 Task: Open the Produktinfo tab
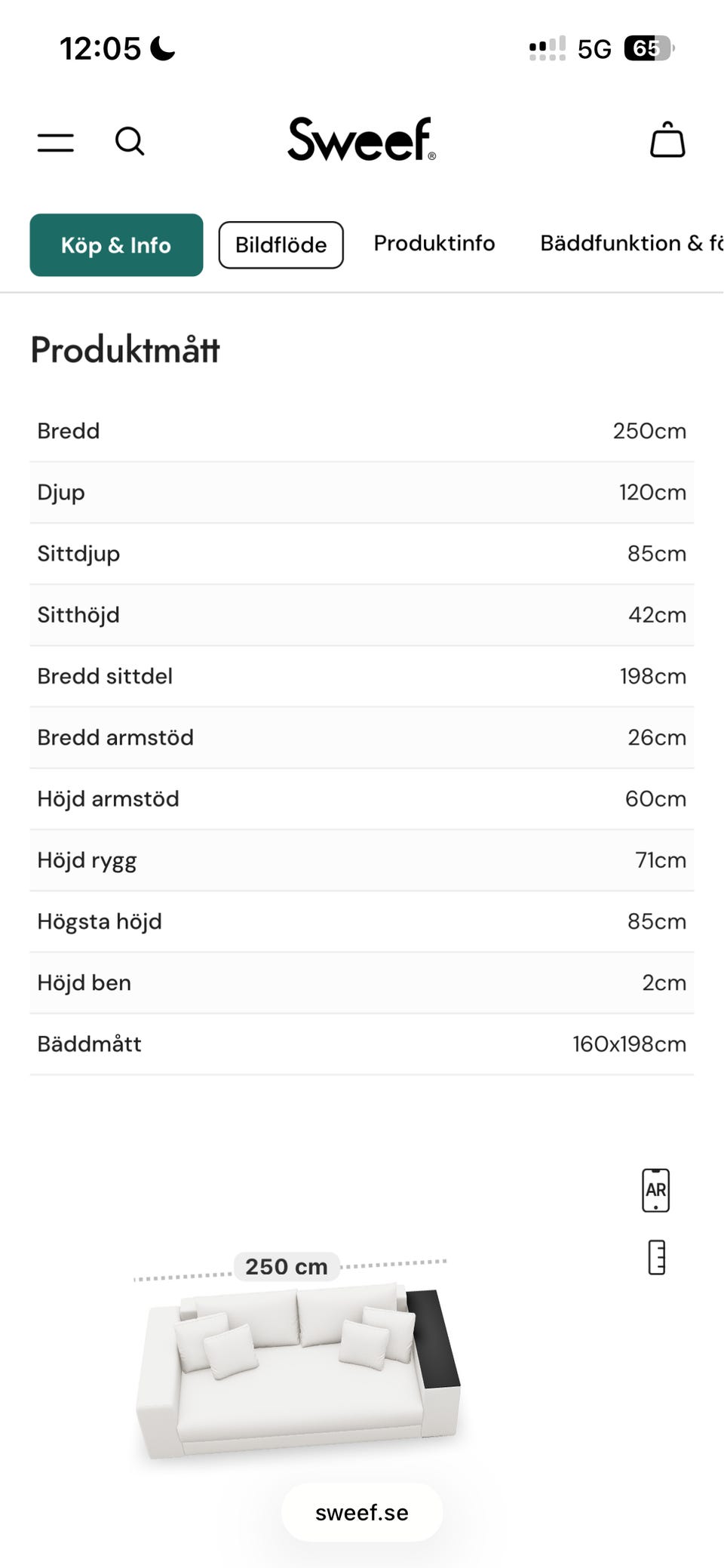click(434, 243)
